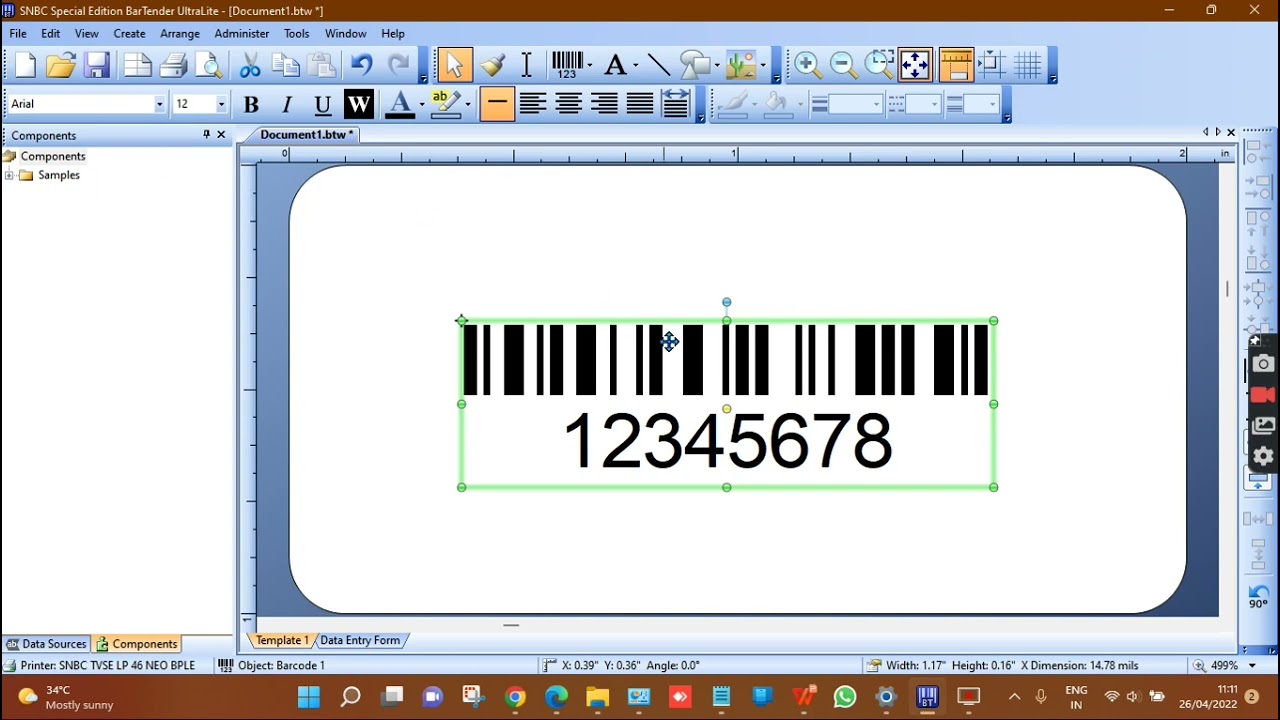This screenshot has width=1280, height=720.
Task: Insert text with the A text tool
Action: coord(615,66)
